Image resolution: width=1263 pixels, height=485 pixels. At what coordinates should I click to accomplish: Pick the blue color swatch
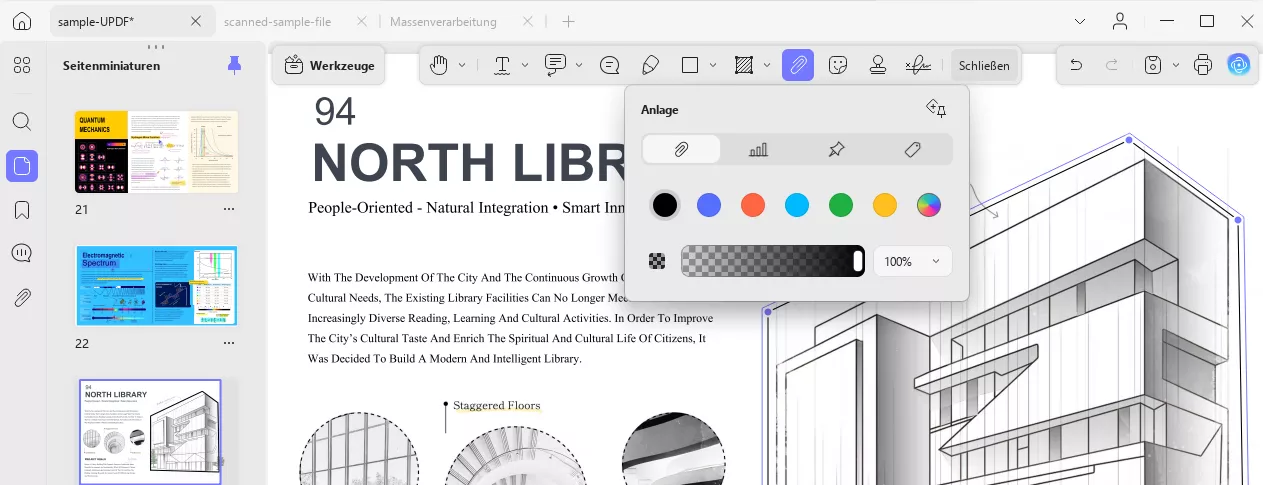point(709,205)
